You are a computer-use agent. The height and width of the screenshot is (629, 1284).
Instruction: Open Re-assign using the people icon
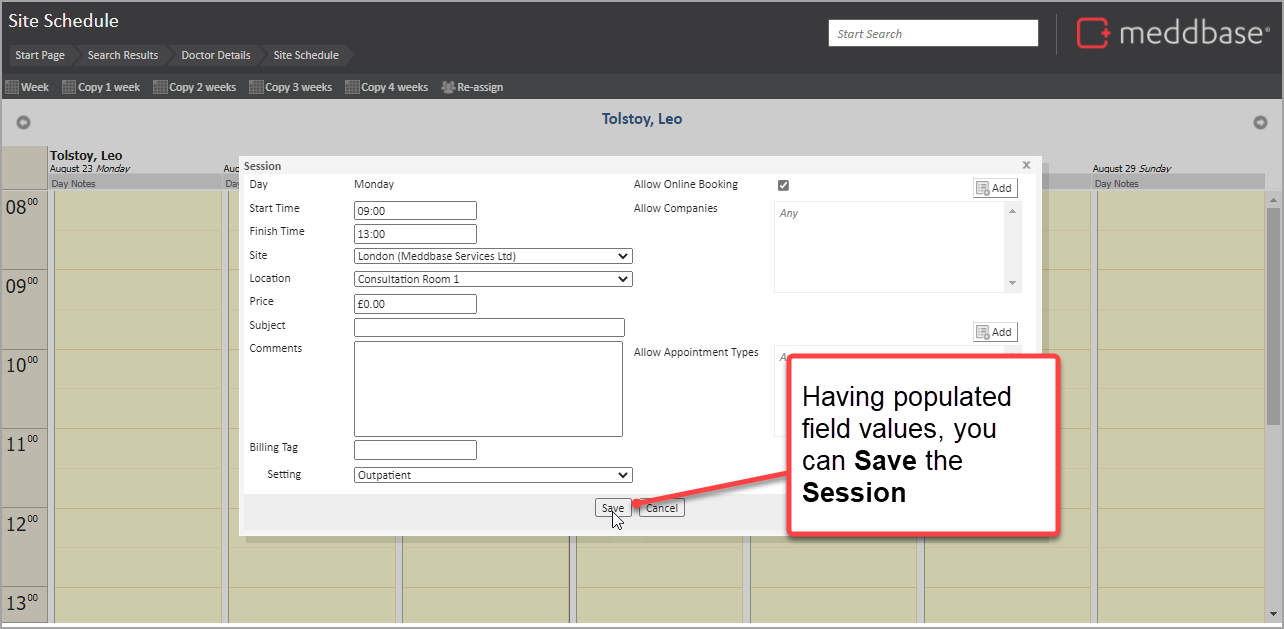pos(448,87)
